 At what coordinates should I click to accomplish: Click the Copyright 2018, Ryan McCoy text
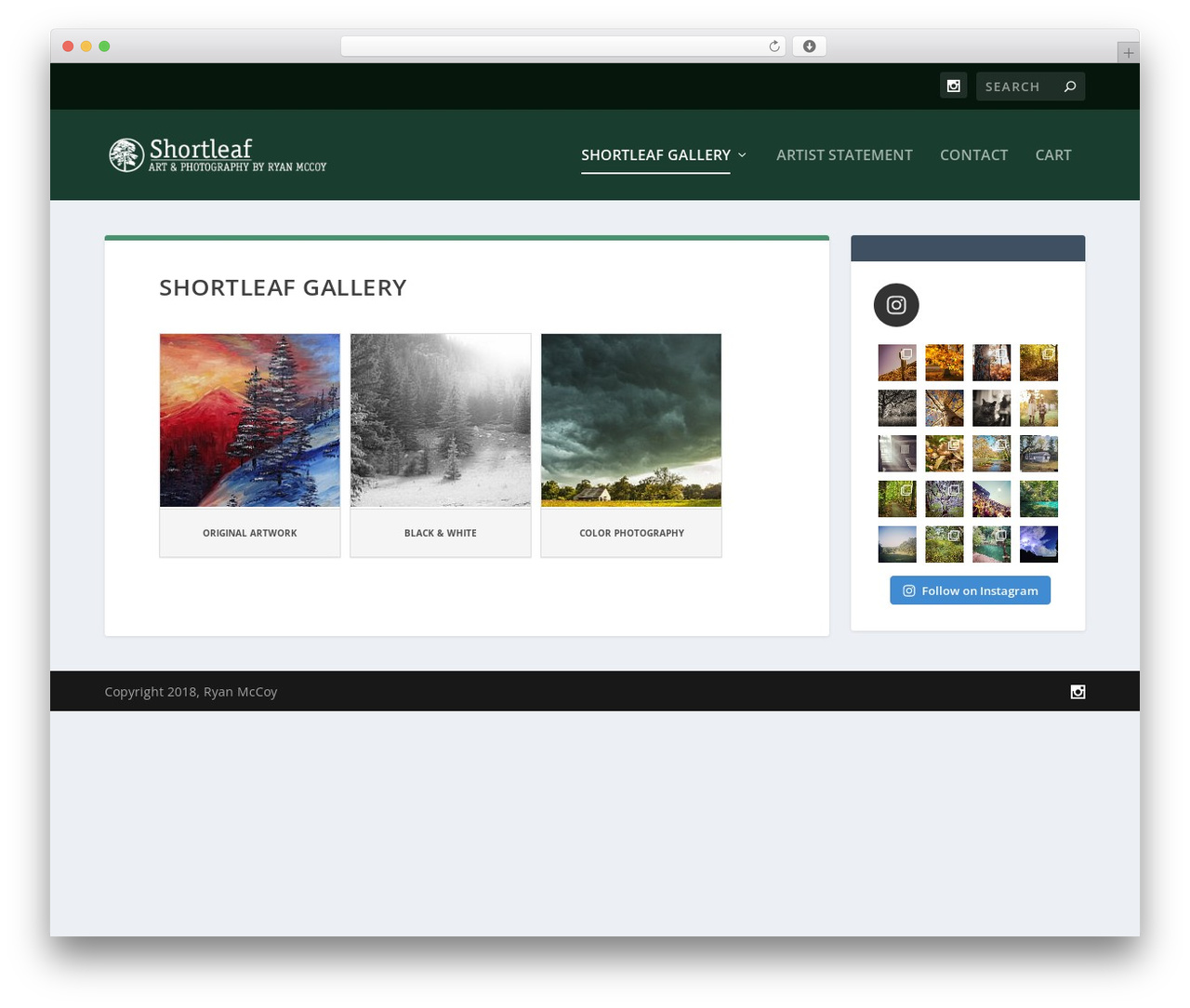point(191,692)
